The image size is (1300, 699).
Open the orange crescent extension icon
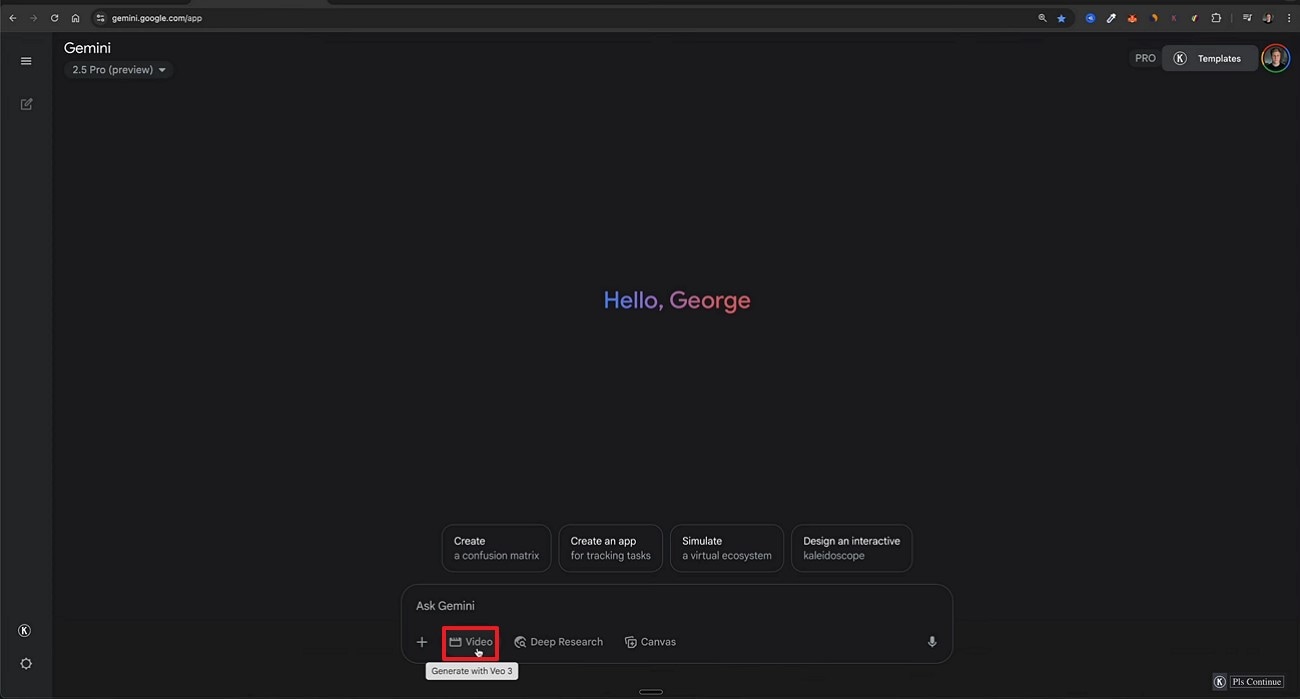[1154, 18]
